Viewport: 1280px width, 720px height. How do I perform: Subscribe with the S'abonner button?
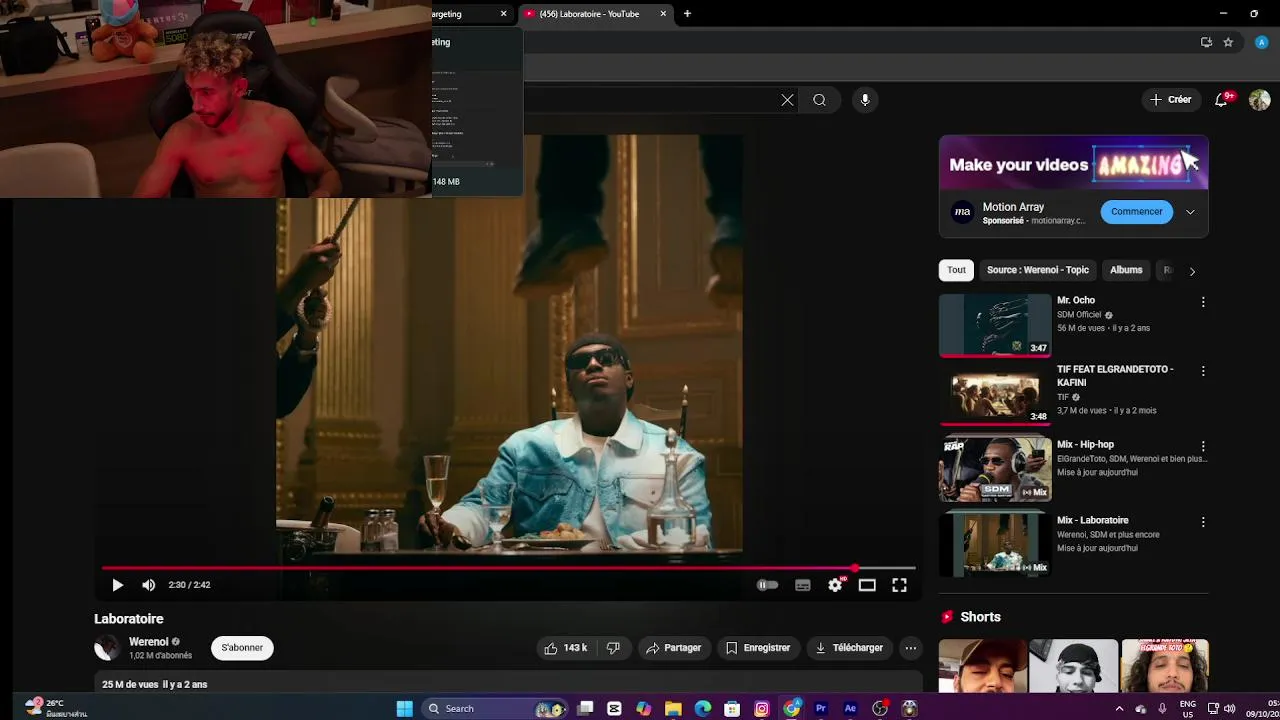click(242, 648)
